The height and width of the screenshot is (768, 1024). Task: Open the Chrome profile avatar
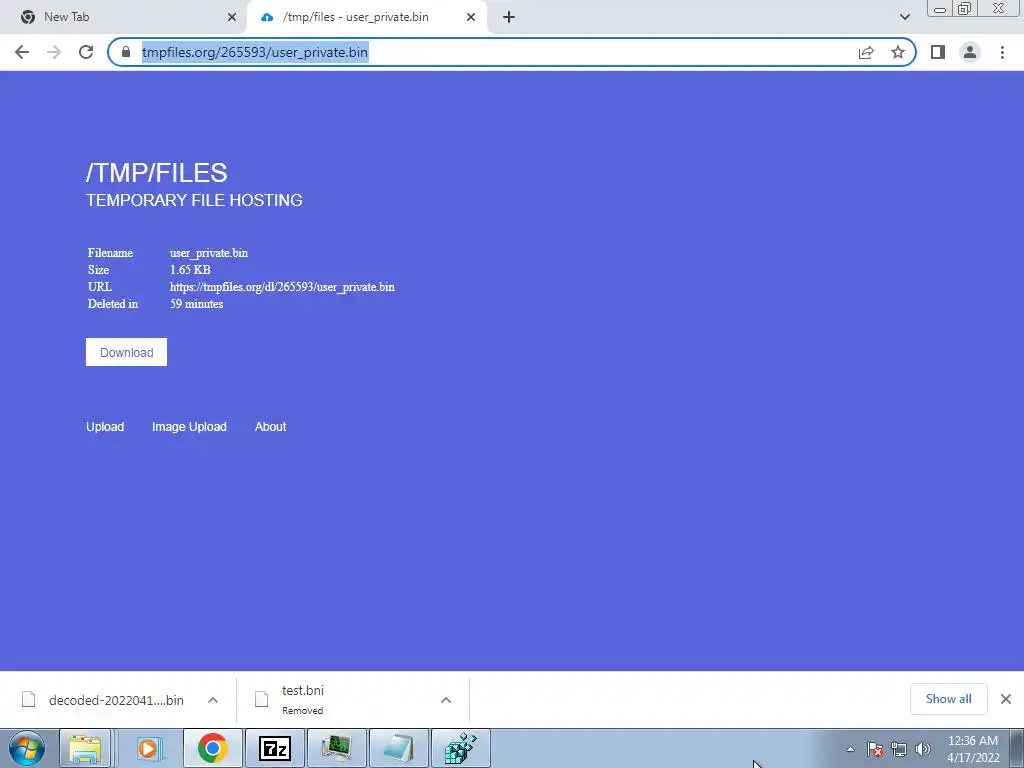pos(970,52)
